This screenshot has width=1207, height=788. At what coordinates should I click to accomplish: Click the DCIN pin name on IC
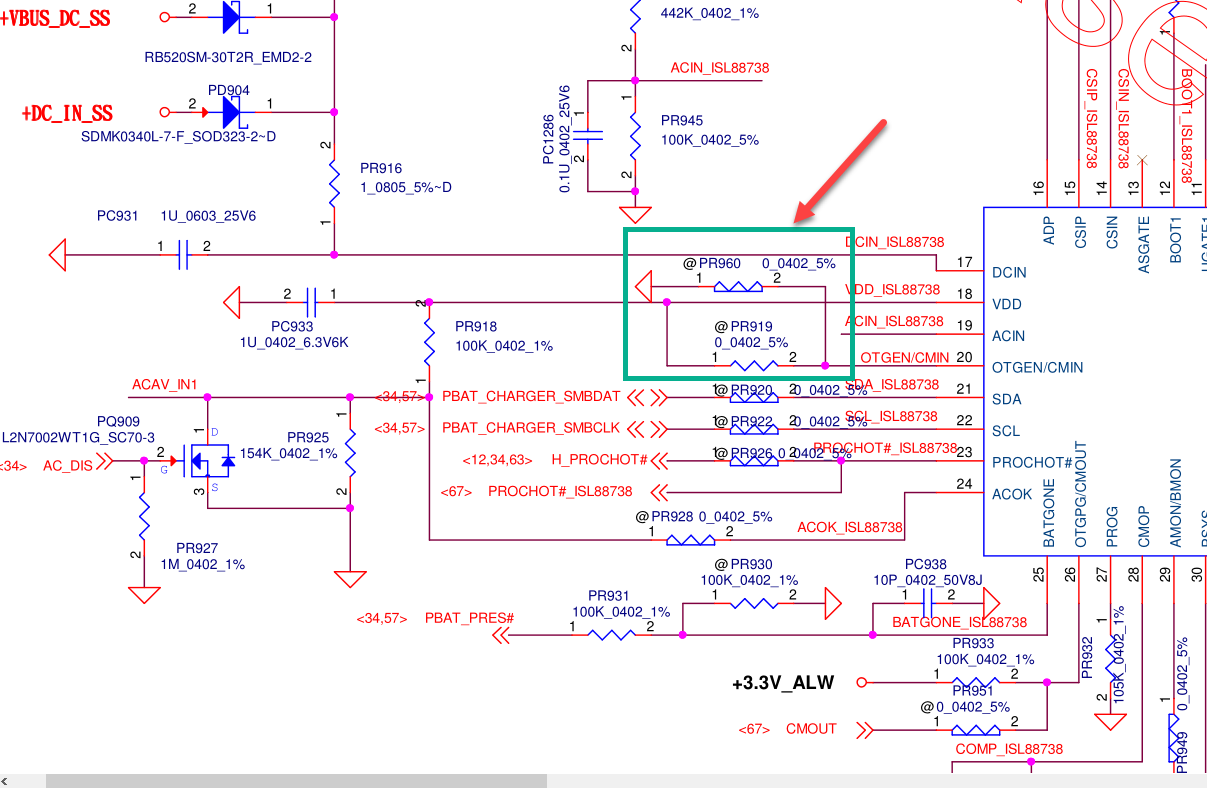click(x=1009, y=272)
